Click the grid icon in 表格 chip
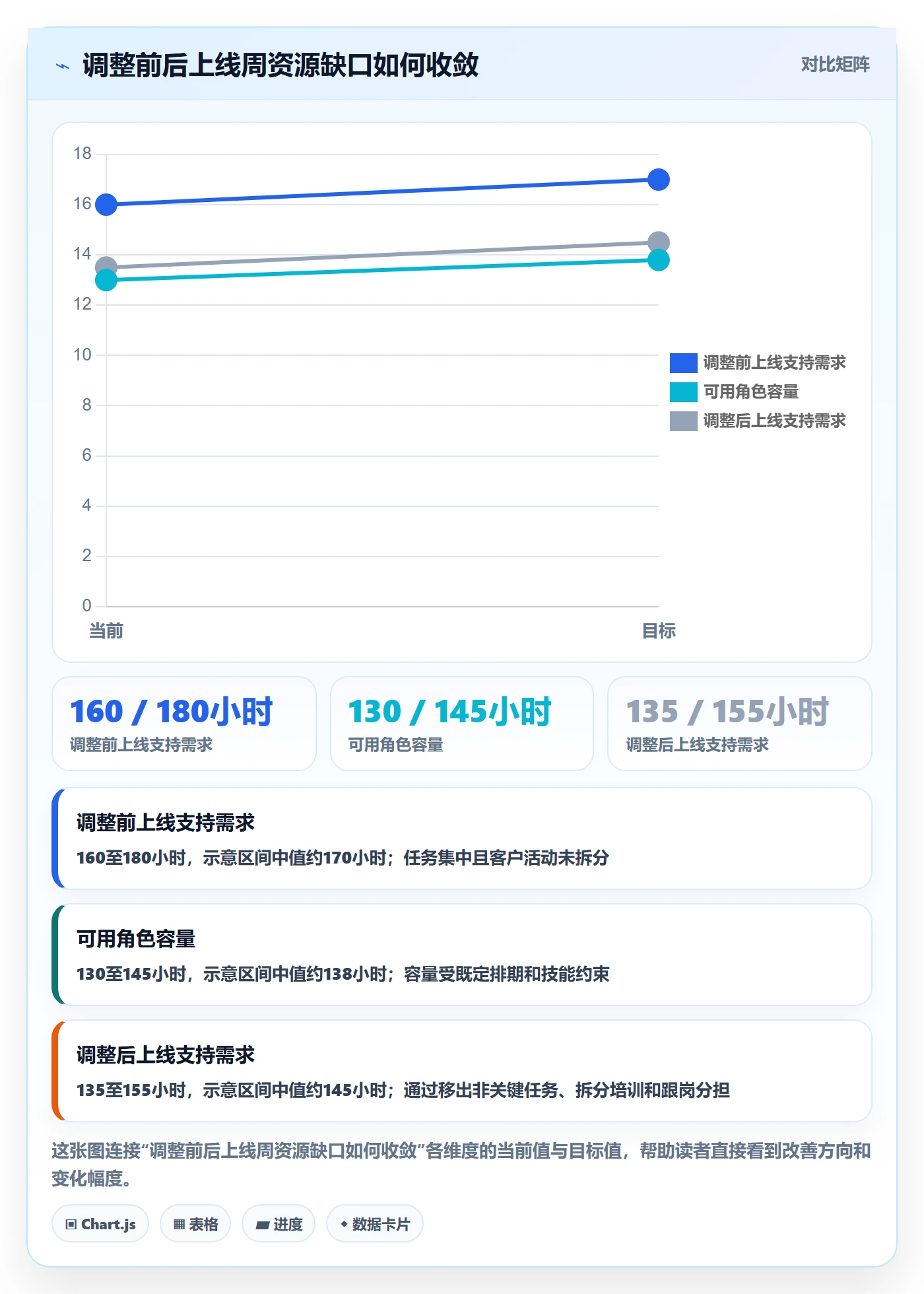This screenshot has width=924, height=1294. pyautogui.click(x=179, y=1225)
